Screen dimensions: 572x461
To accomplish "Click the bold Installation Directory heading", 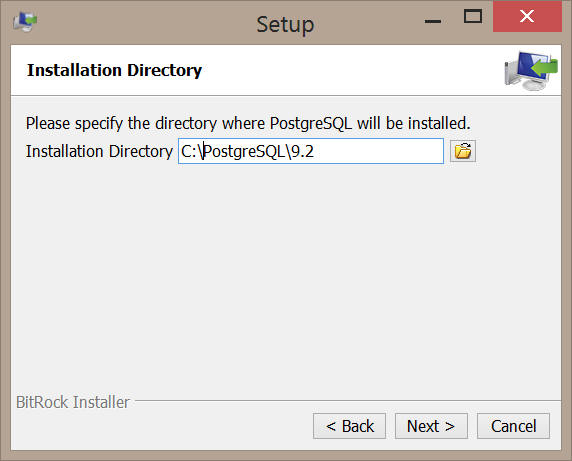I will pos(115,70).
